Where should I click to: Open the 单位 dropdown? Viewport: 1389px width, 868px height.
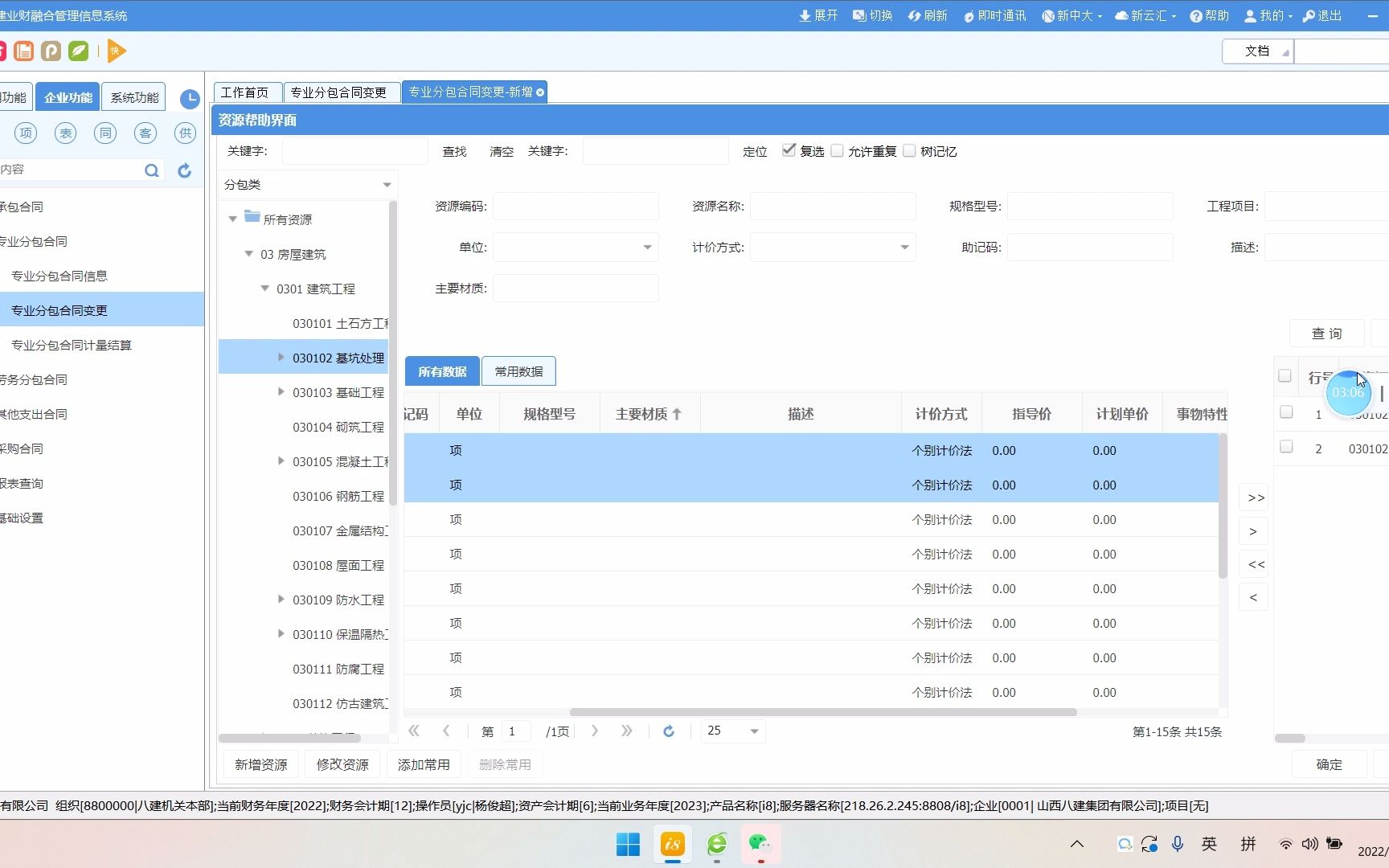647,248
